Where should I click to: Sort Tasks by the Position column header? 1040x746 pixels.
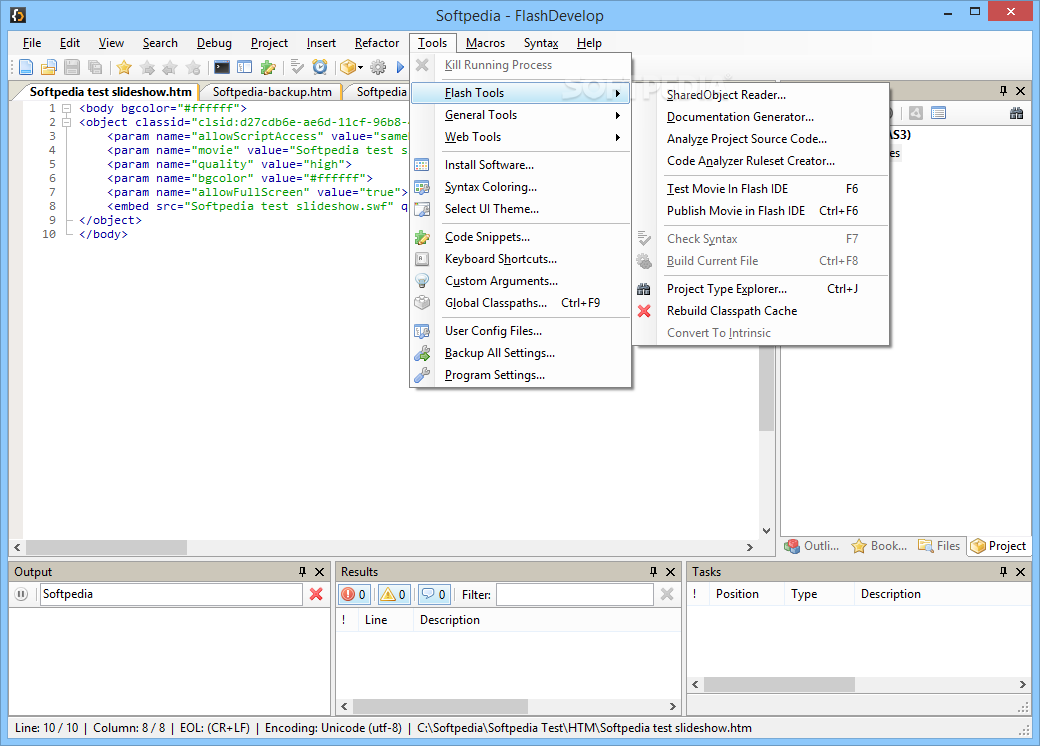click(x=746, y=594)
